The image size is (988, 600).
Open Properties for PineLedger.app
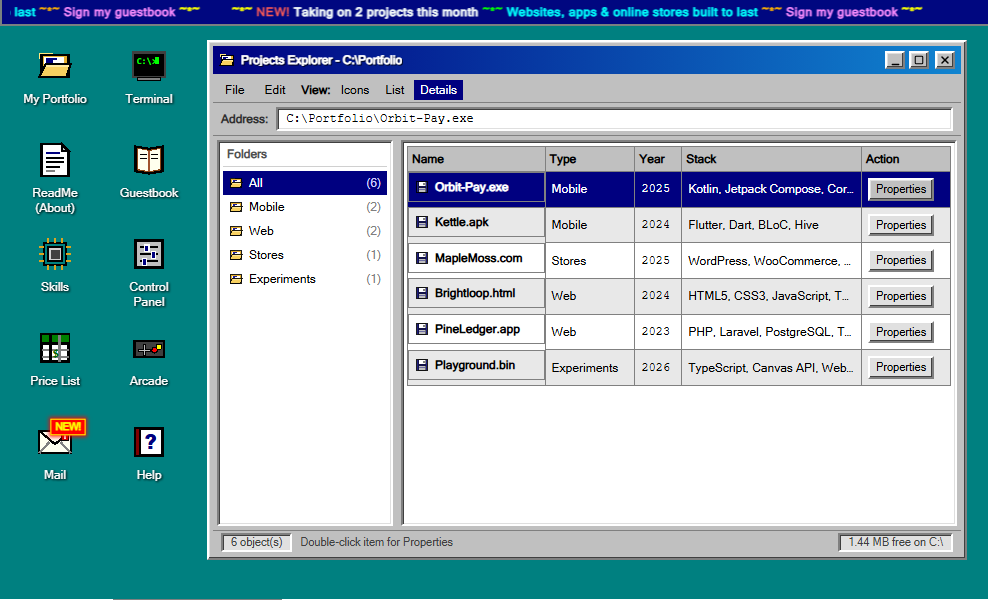(x=900, y=332)
